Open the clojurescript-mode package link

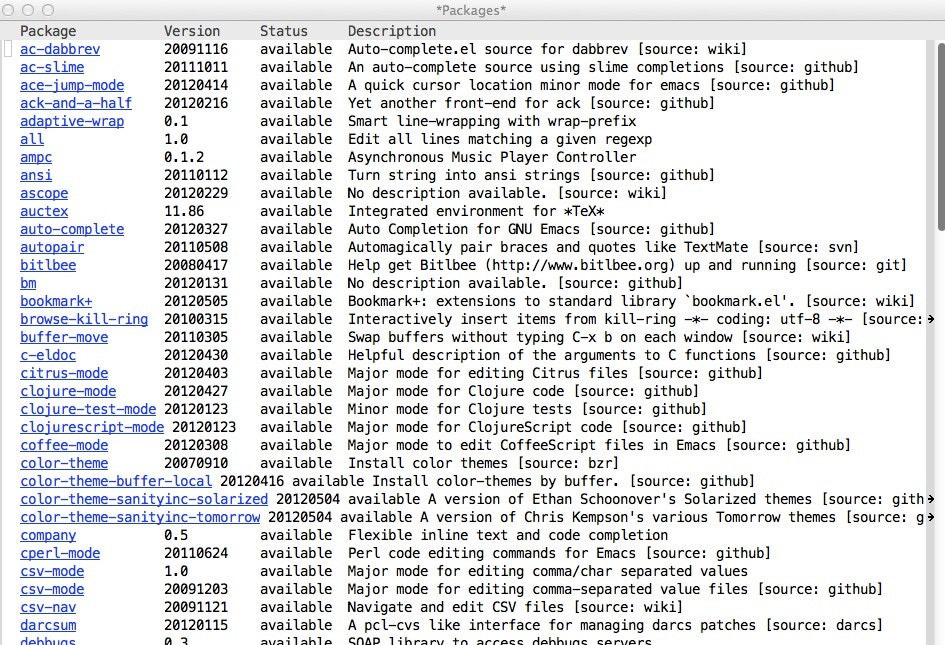click(x=92, y=427)
